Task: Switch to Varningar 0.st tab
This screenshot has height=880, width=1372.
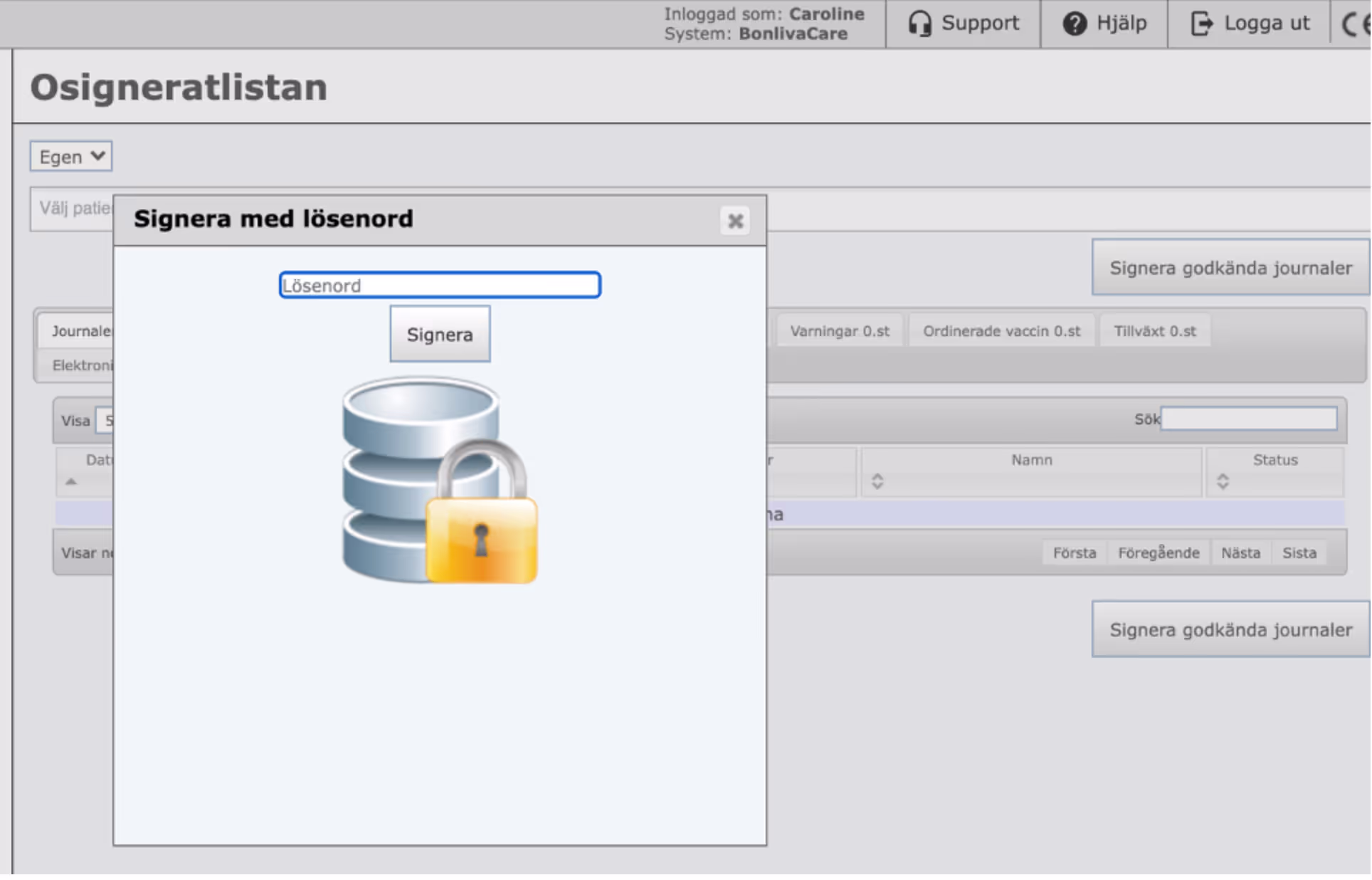Action: (x=839, y=331)
